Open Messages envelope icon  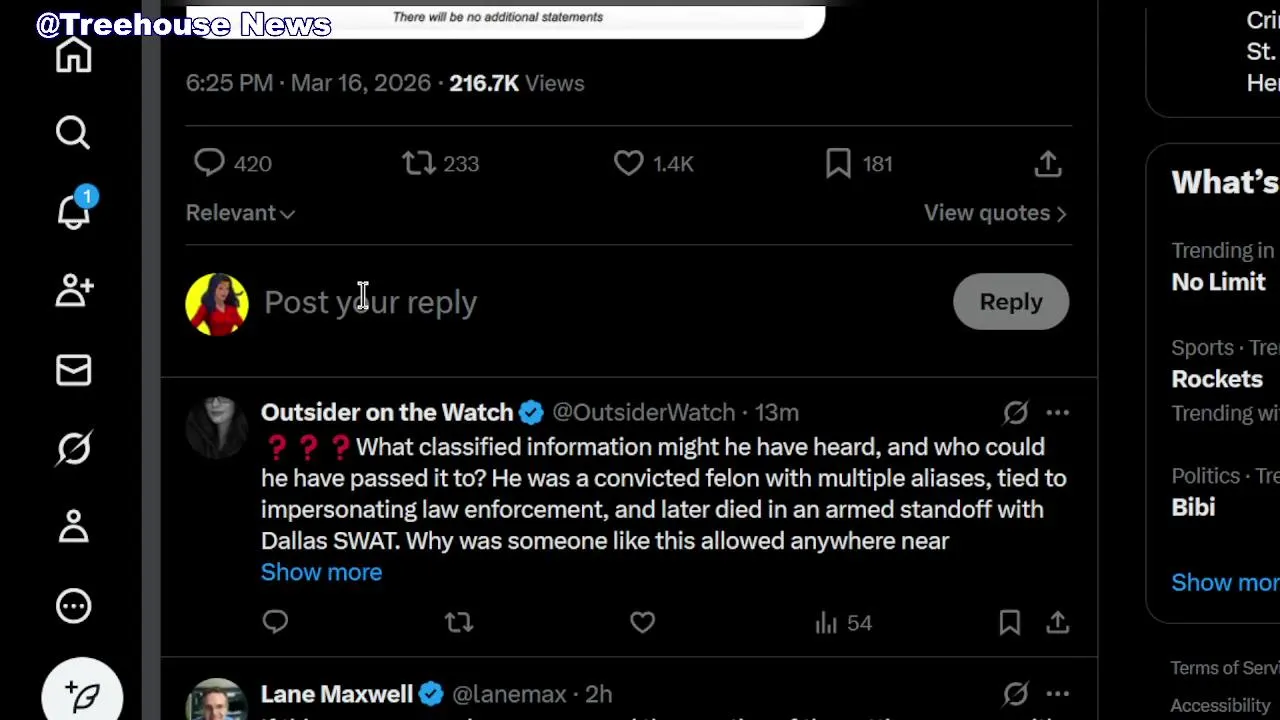pos(73,370)
